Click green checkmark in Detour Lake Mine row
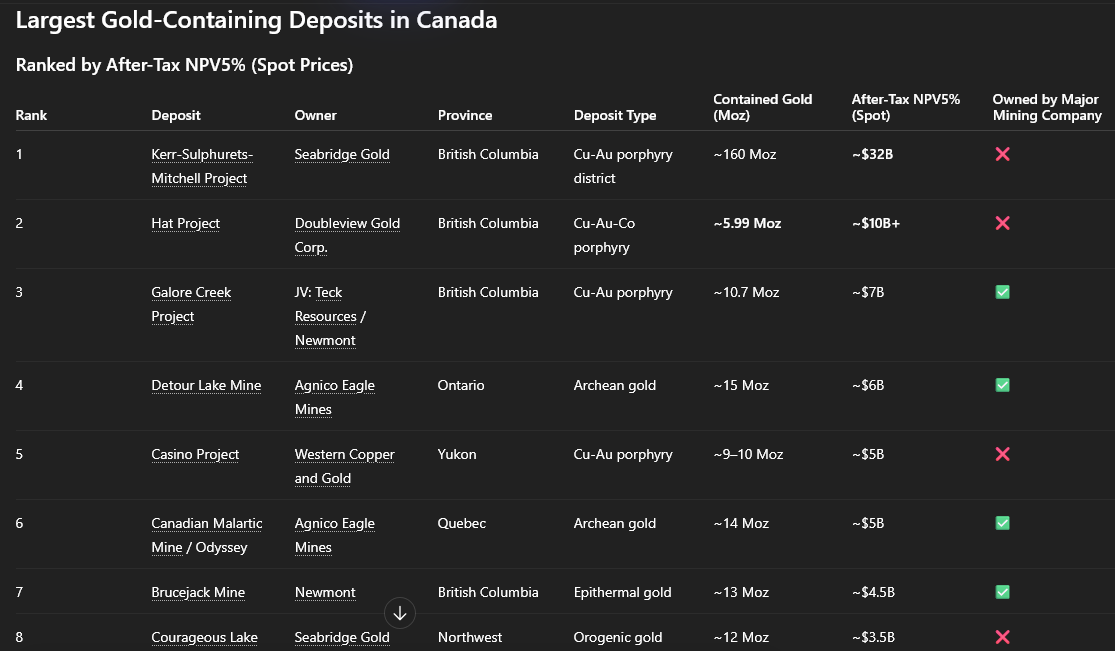Image resolution: width=1115 pixels, height=651 pixels. (1002, 385)
